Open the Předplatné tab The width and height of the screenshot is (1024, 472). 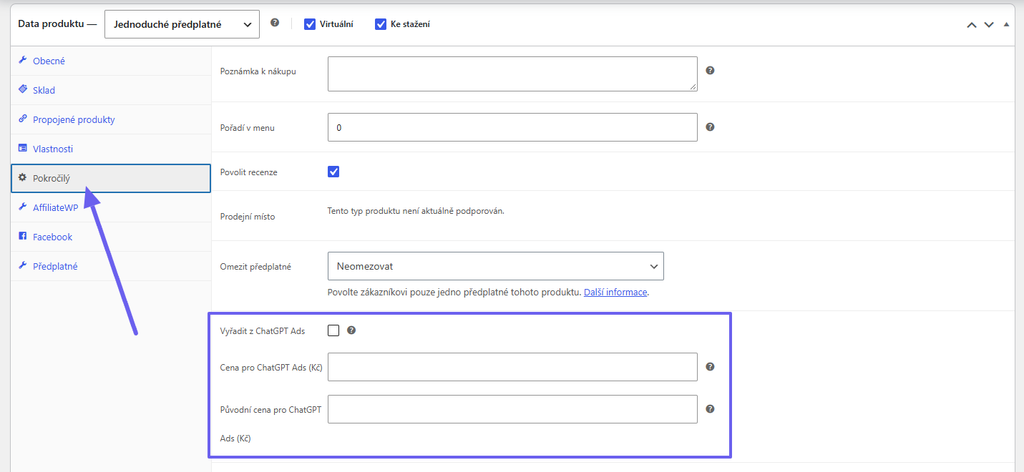(111, 266)
